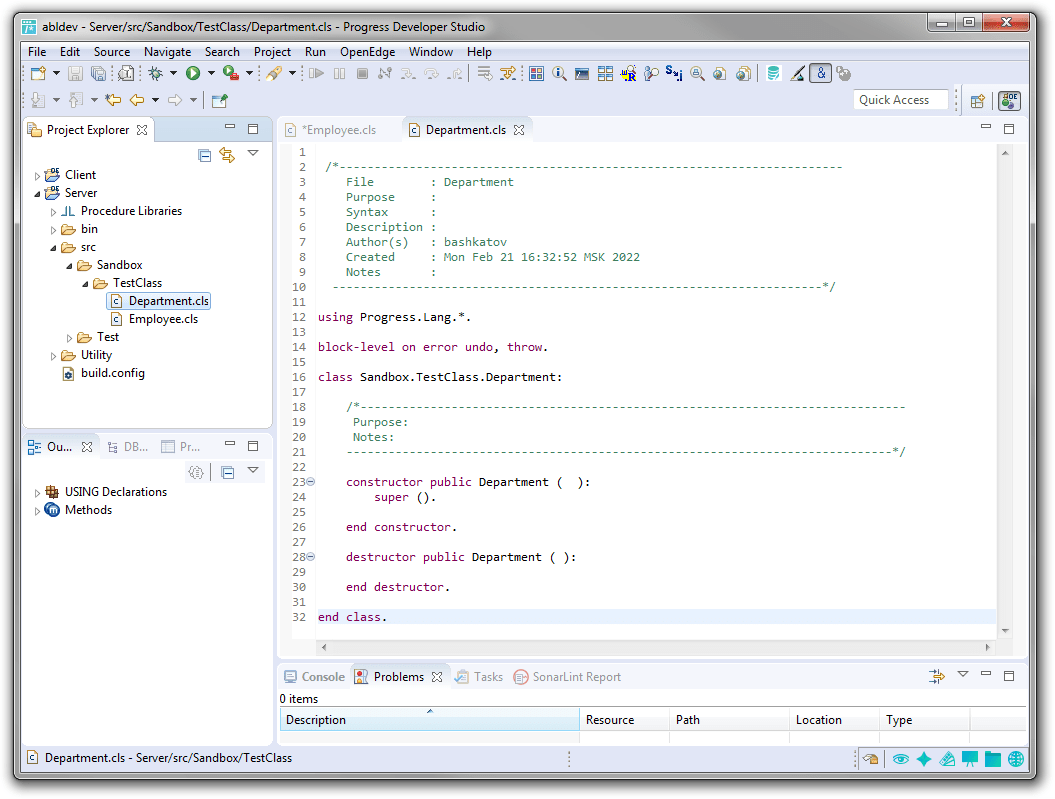Click the terminal window toolbar icon

pyautogui.click(x=582, y=73)
